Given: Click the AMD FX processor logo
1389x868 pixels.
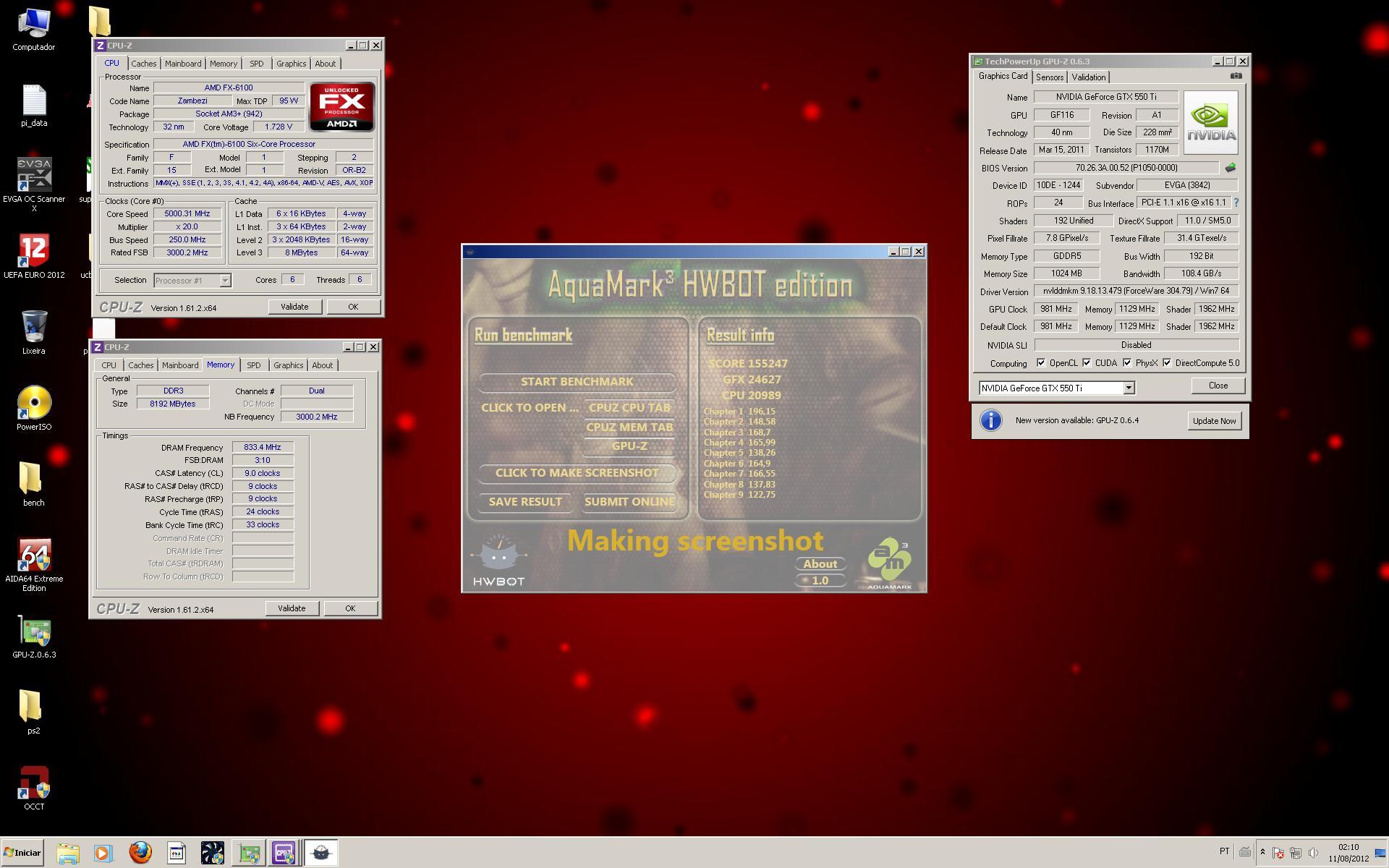Looking at the screenshot, I should point(341,106).
